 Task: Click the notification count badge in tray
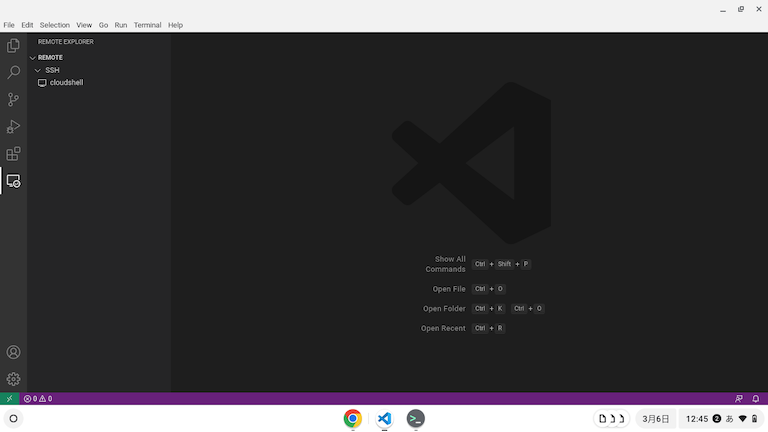pyautogui.click(x=717, y=419)
